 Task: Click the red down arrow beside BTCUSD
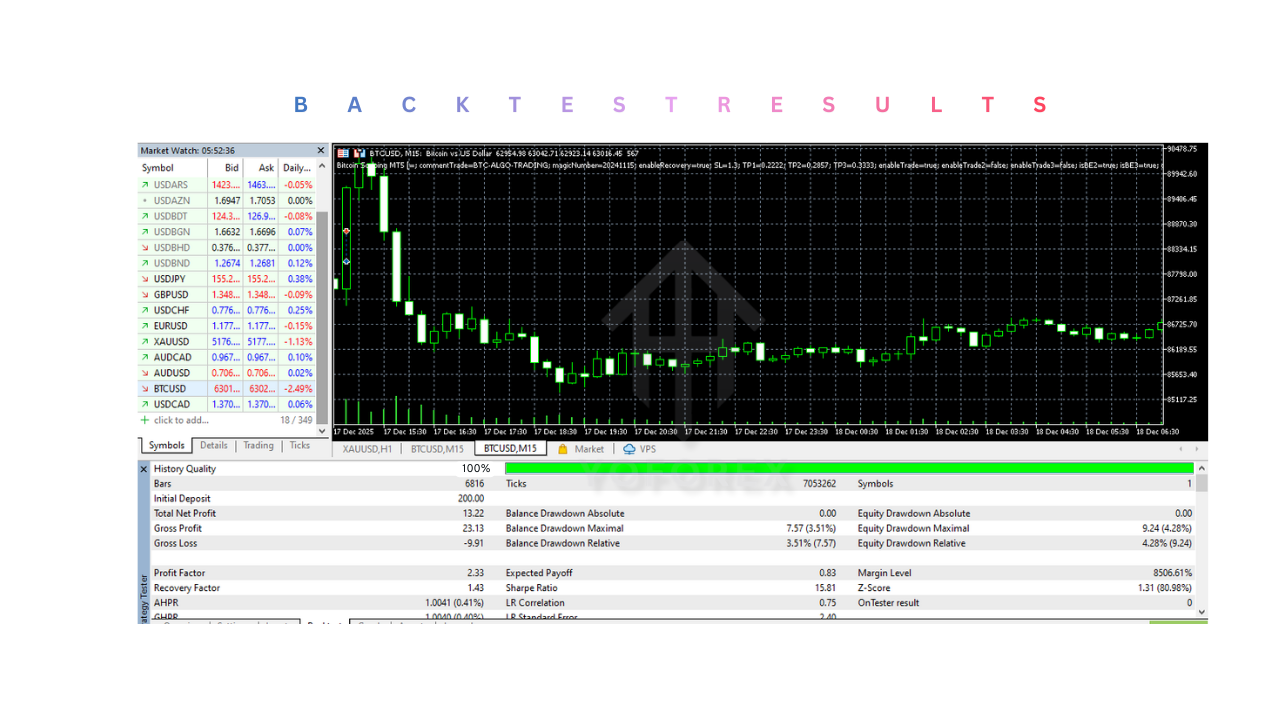coord(146,388)
